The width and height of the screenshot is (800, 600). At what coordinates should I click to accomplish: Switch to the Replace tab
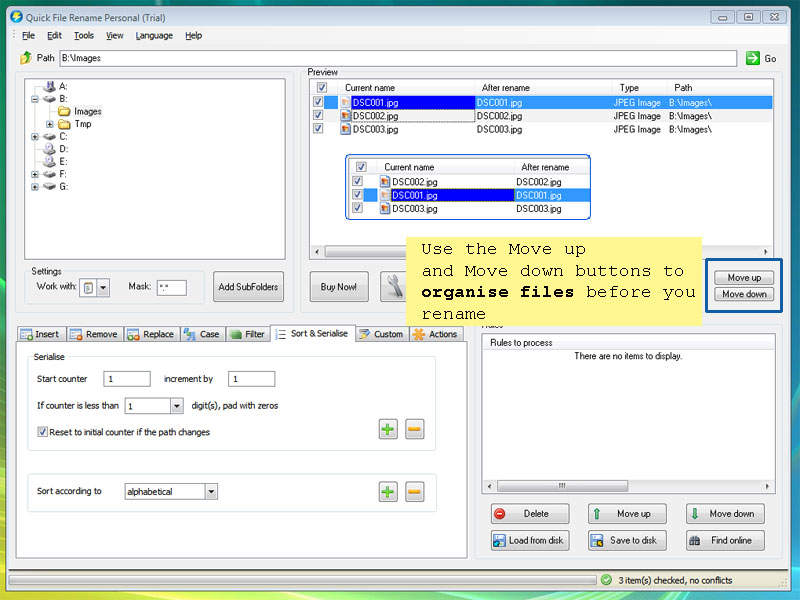click(x=151, y=334)
